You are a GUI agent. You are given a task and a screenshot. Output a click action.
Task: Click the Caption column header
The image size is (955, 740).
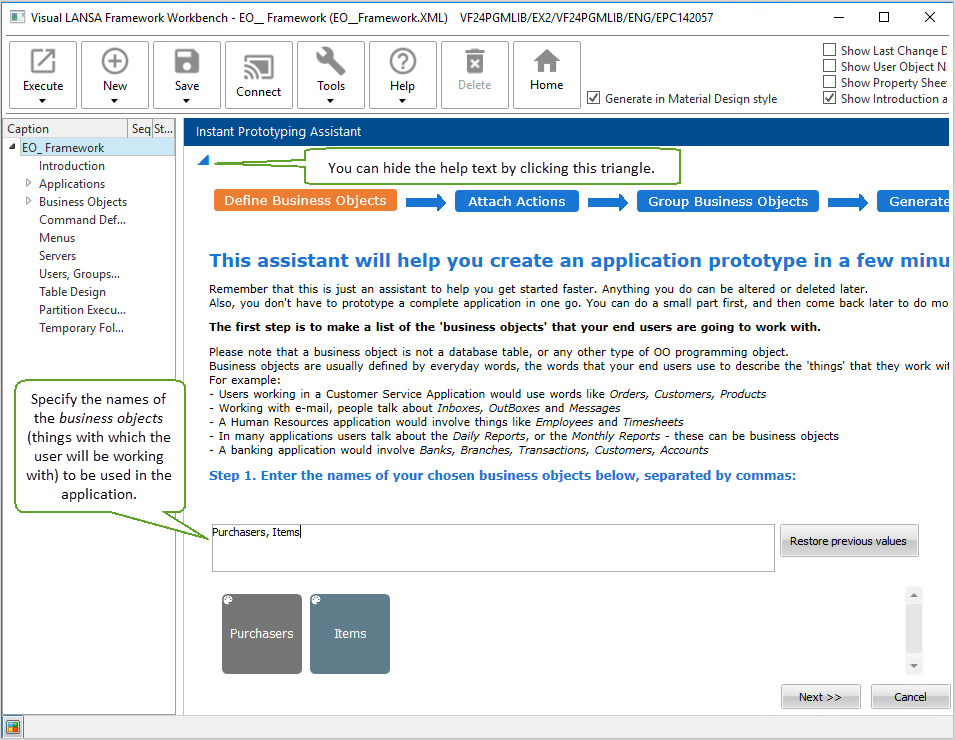pyautogui.click(x=66, y=129)
